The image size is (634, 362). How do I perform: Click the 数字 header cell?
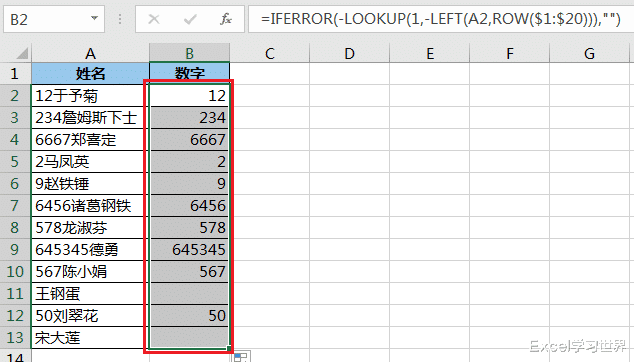point(189,74)
